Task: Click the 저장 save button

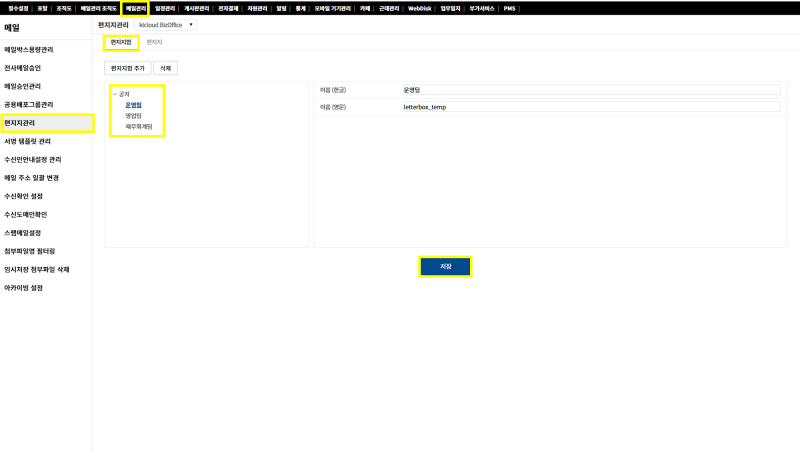Action: coord(444,266)
